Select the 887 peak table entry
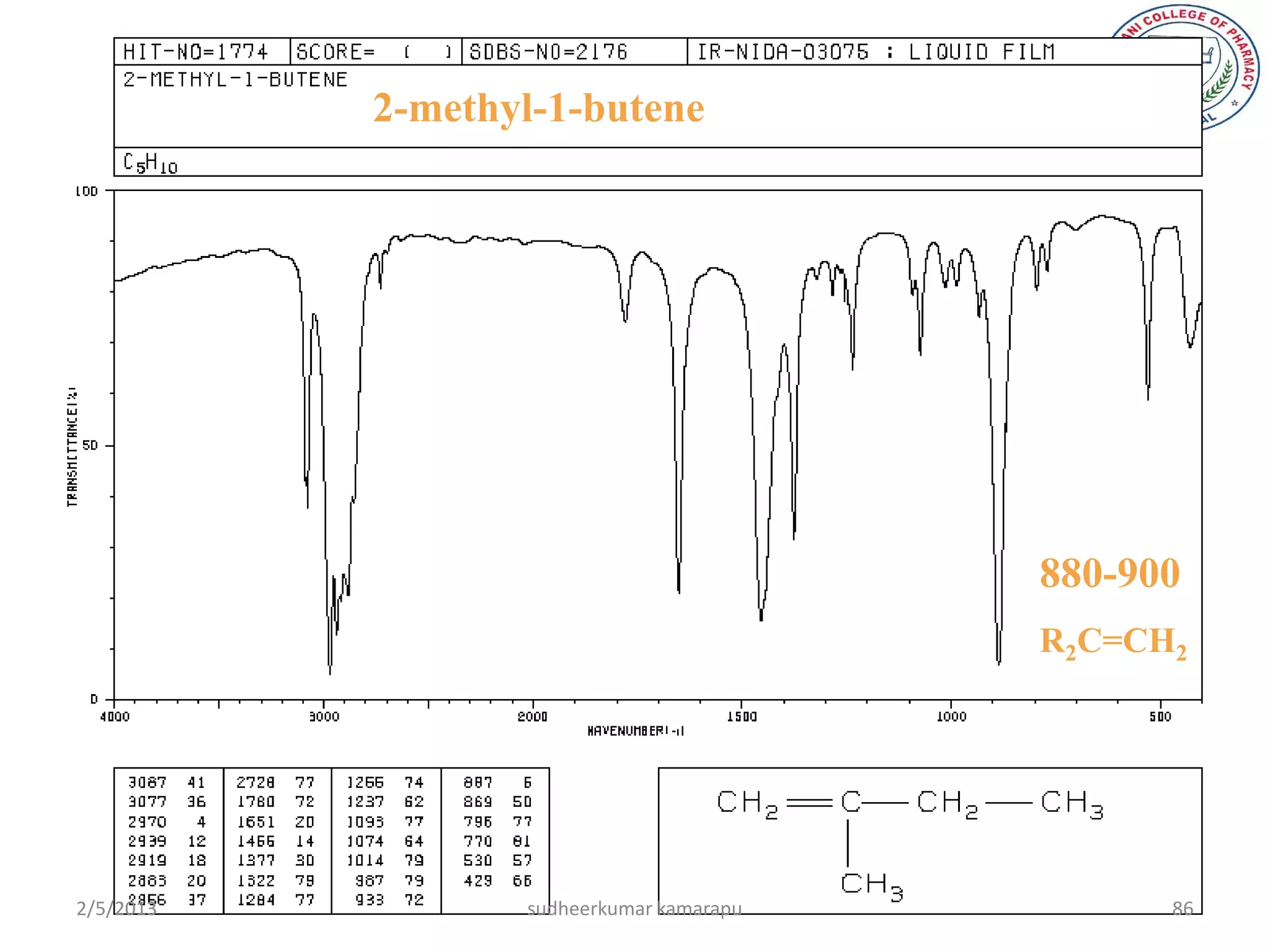Viewport: 1270px width, 952px height. tap(497, 783)
